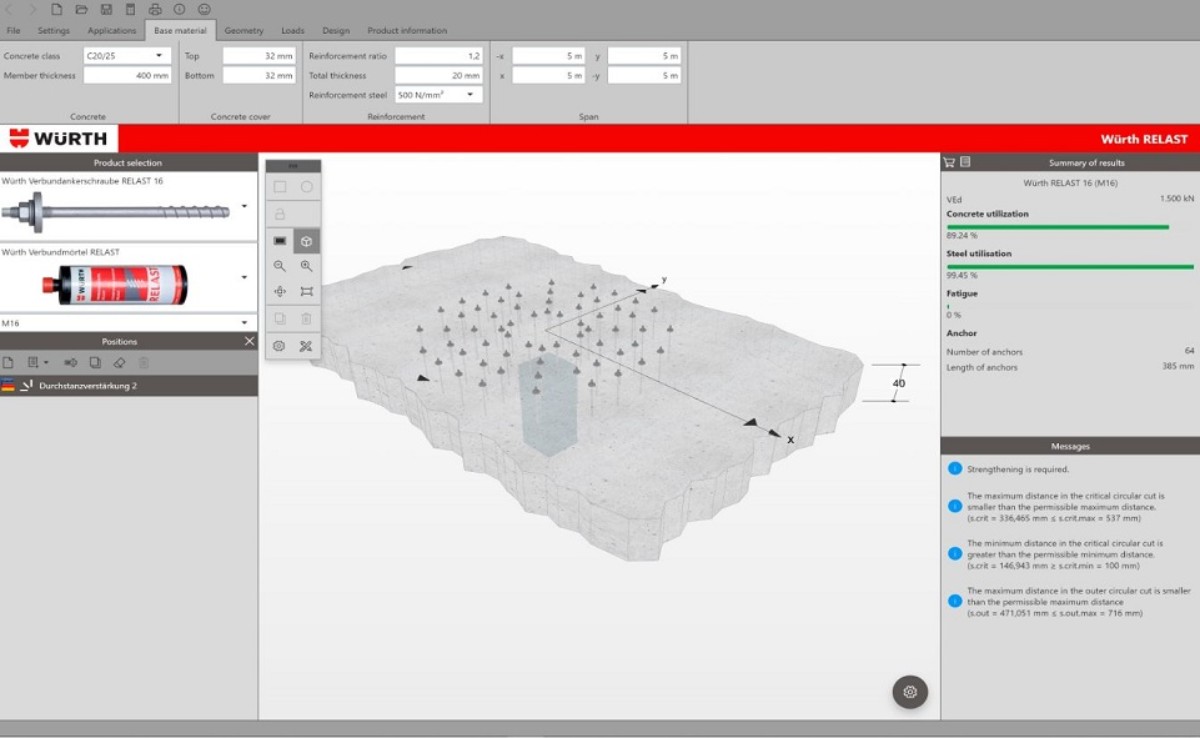This screenshot has height=738, width=1200.
Task: Open the info icon in the top toolbar
Action: click(x=179, y=10)
